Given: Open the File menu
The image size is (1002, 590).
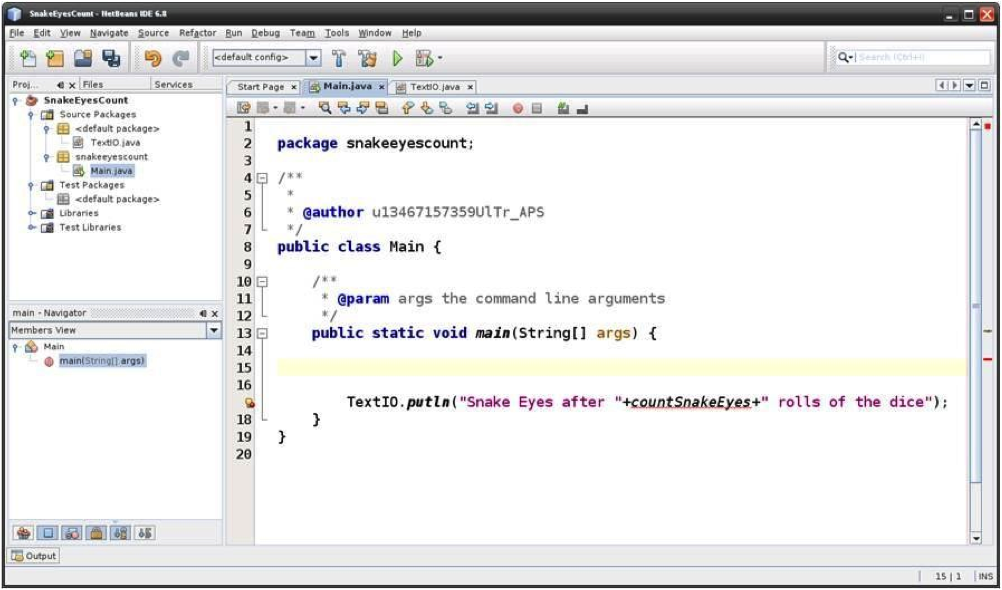Looking at the screenshot, I should 17,33.
